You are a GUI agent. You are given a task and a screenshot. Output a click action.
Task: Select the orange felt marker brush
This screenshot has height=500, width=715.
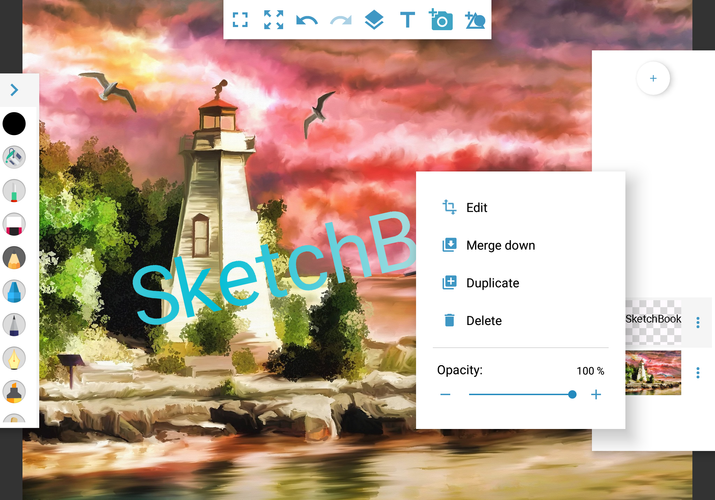[14, 392]
